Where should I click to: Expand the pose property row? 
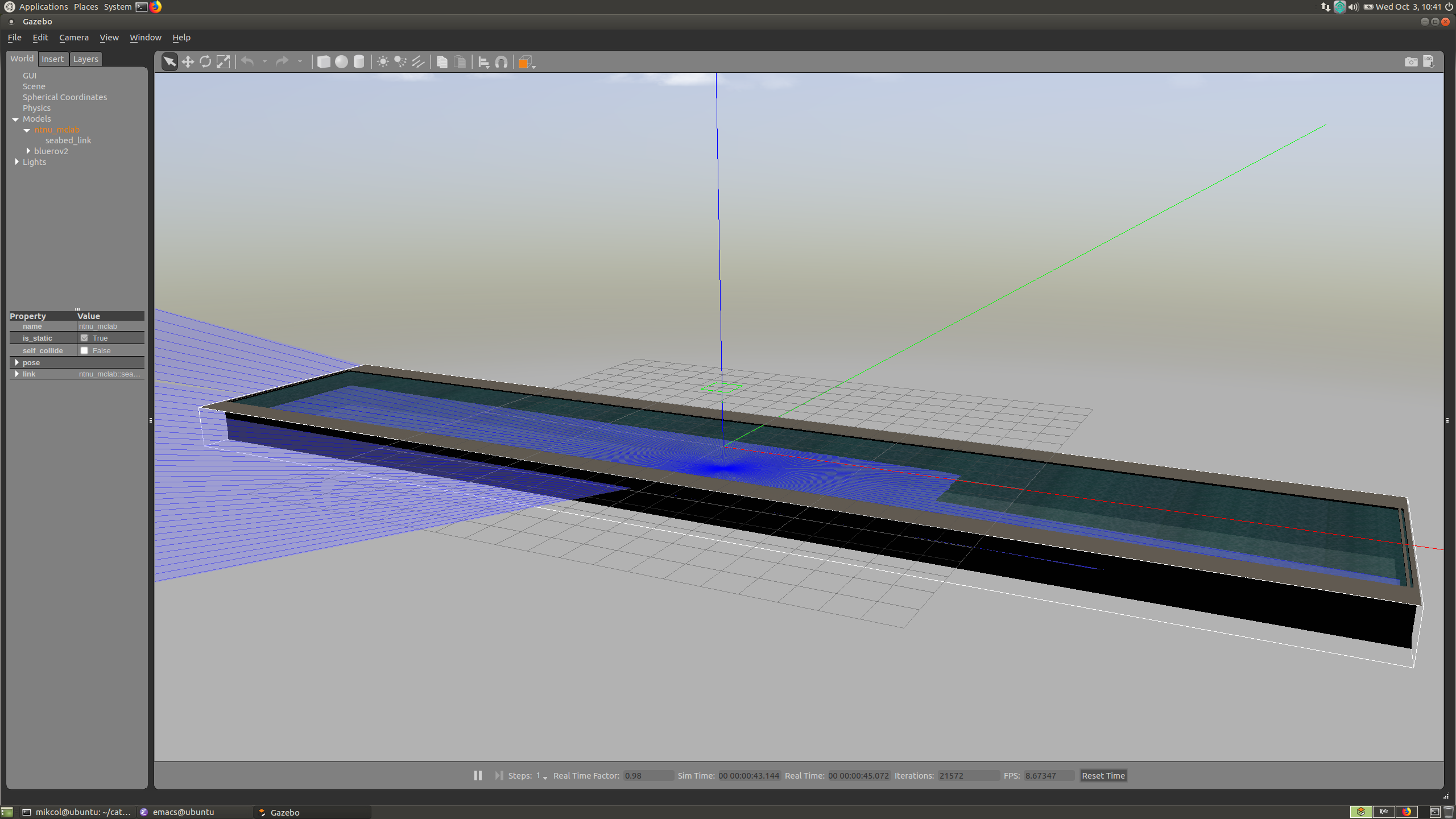[x=17, y=362]
